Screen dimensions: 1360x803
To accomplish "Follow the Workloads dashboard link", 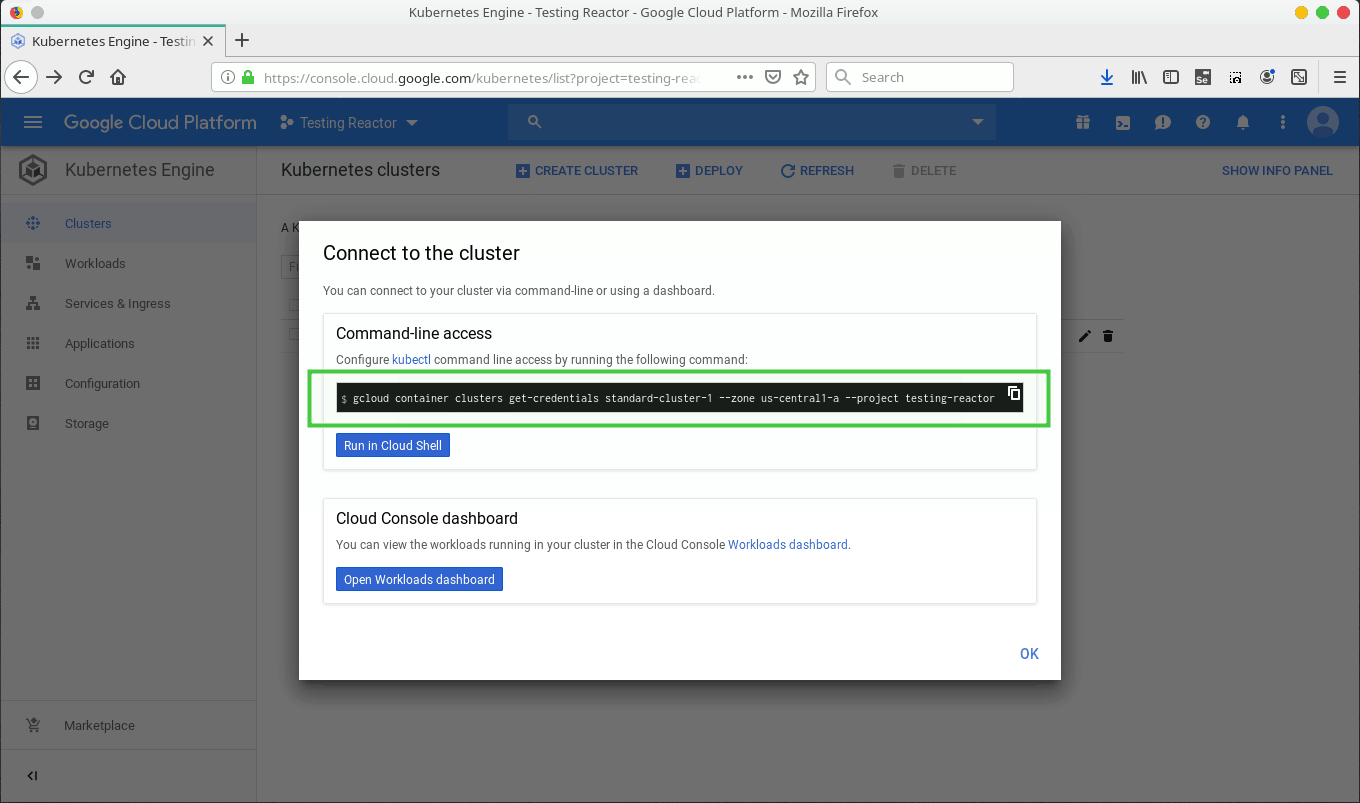I will (x=788, y=545).
